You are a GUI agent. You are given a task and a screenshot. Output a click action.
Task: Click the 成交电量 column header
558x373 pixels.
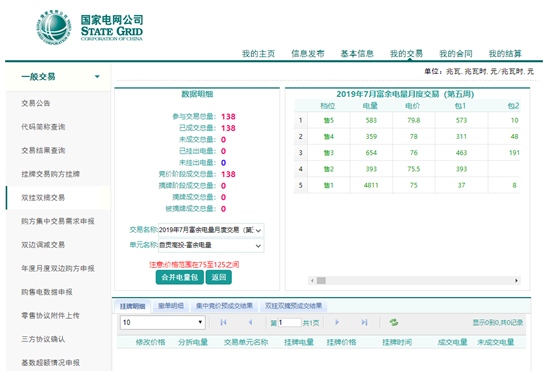coord(452,342)
